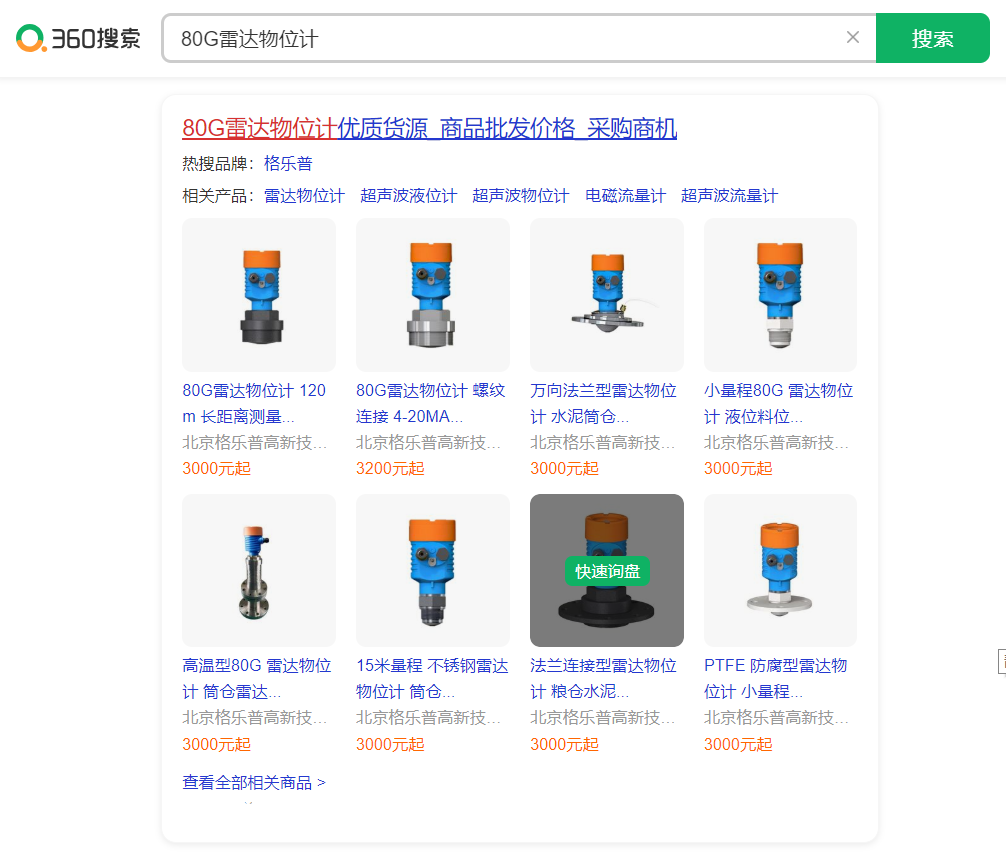Expand 查看全部相关商品 to view all products
The width and height of the screenshot is (1006, 856).
coord(253,782)
